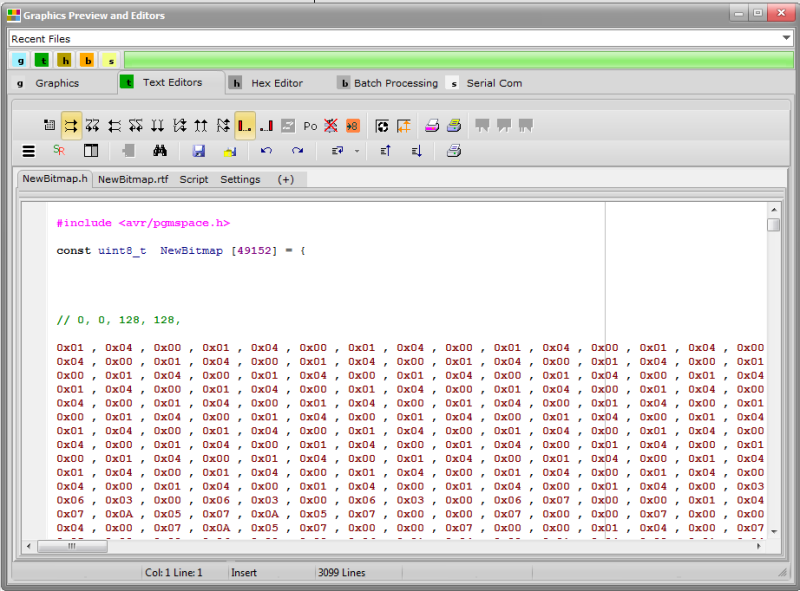
Task: Click the small table layout icon
Action: click(49, 125)
